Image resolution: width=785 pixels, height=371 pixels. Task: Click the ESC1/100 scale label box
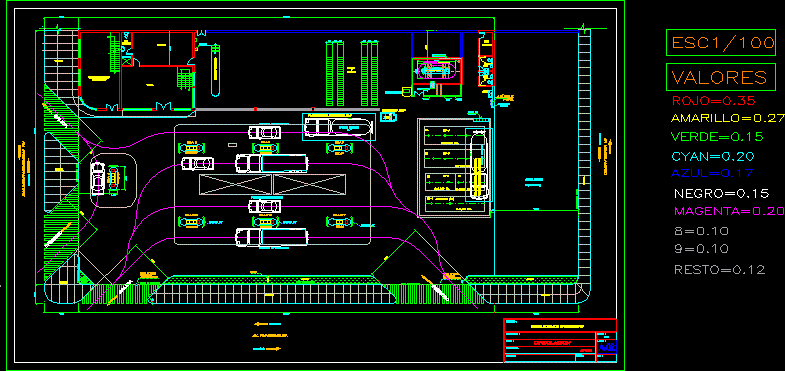pyautogui.click(x=720, y=42)
